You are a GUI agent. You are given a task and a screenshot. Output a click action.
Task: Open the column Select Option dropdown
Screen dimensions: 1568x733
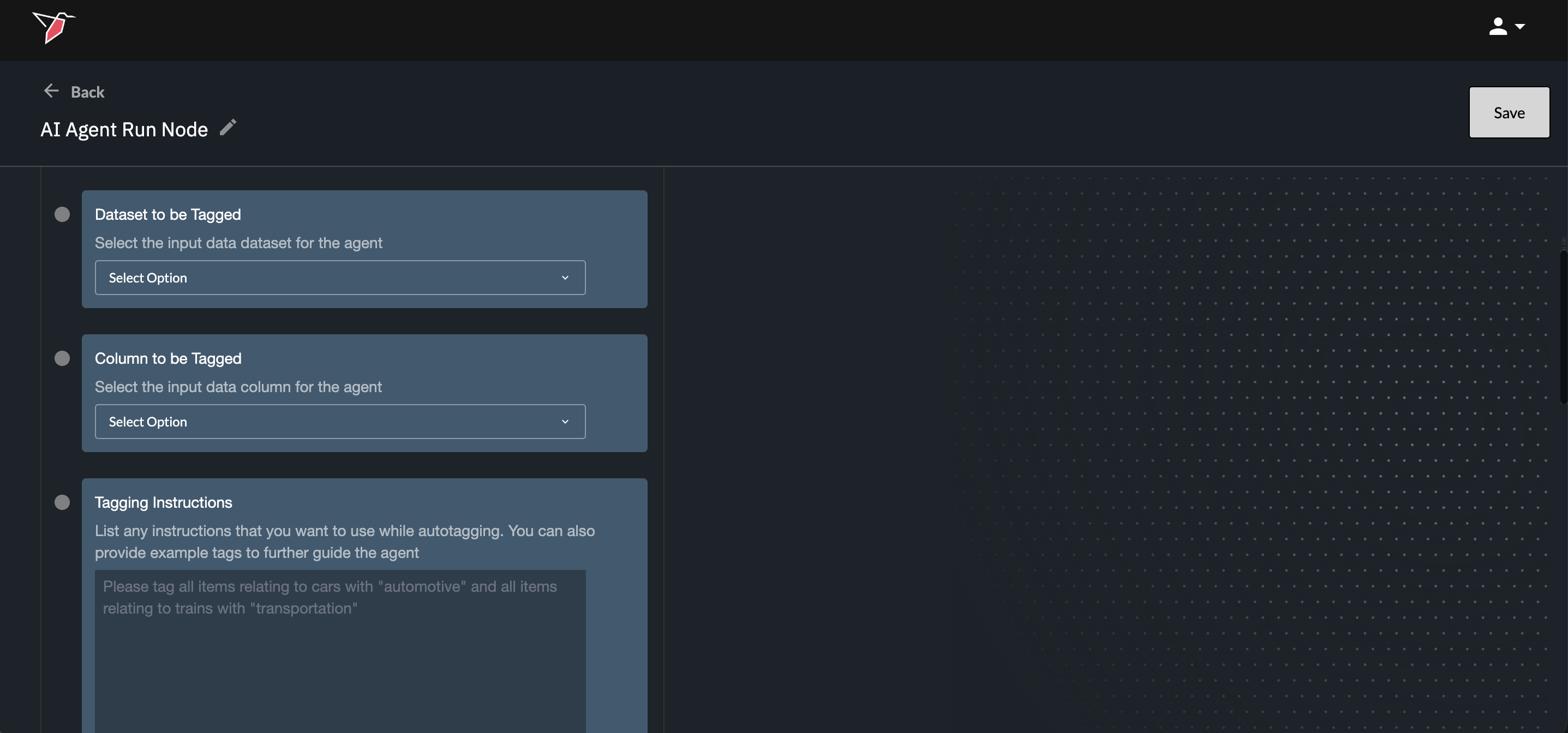(x=340, y=422)
